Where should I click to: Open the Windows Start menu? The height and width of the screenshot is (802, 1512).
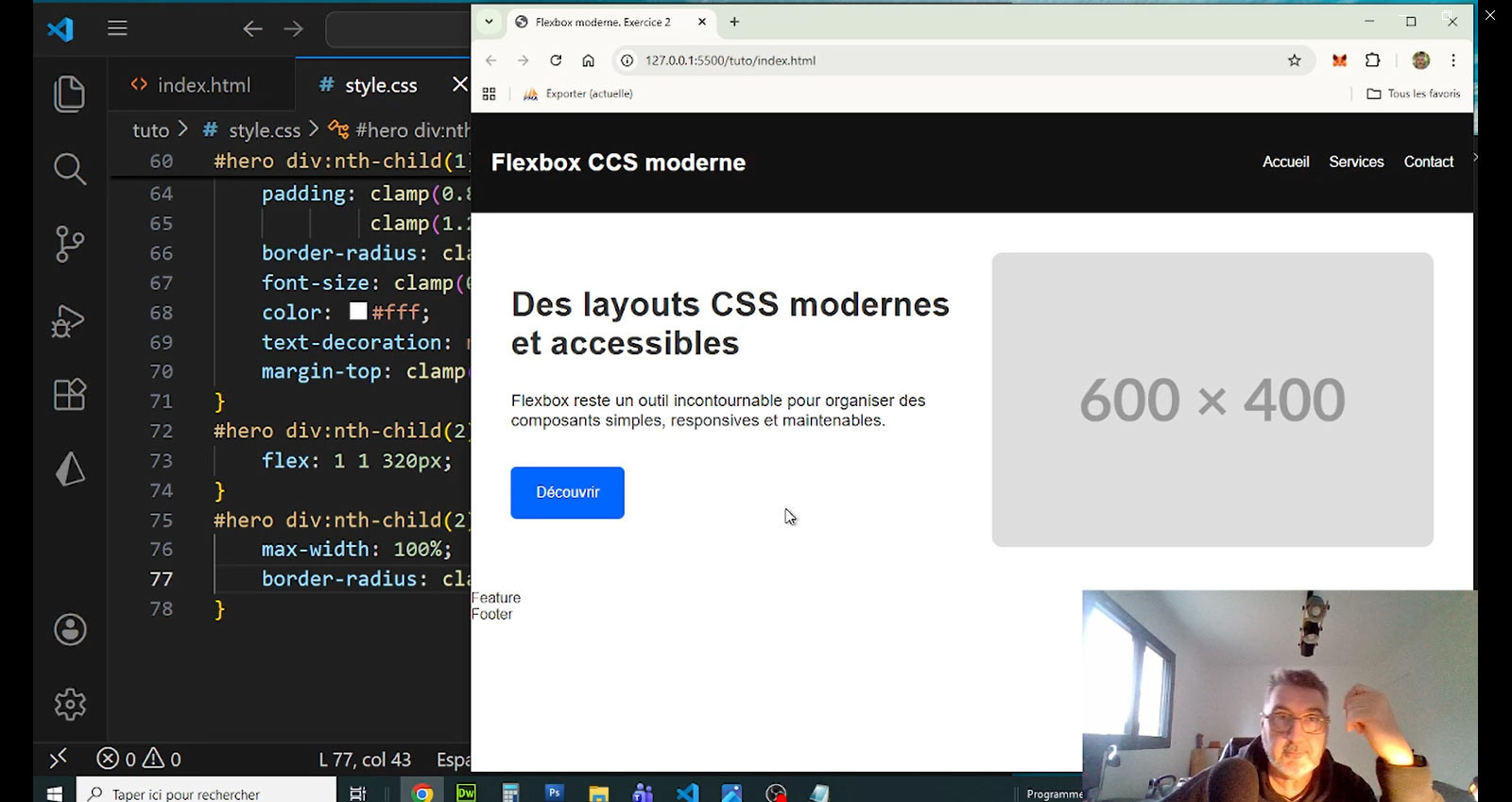click(54, 793)
